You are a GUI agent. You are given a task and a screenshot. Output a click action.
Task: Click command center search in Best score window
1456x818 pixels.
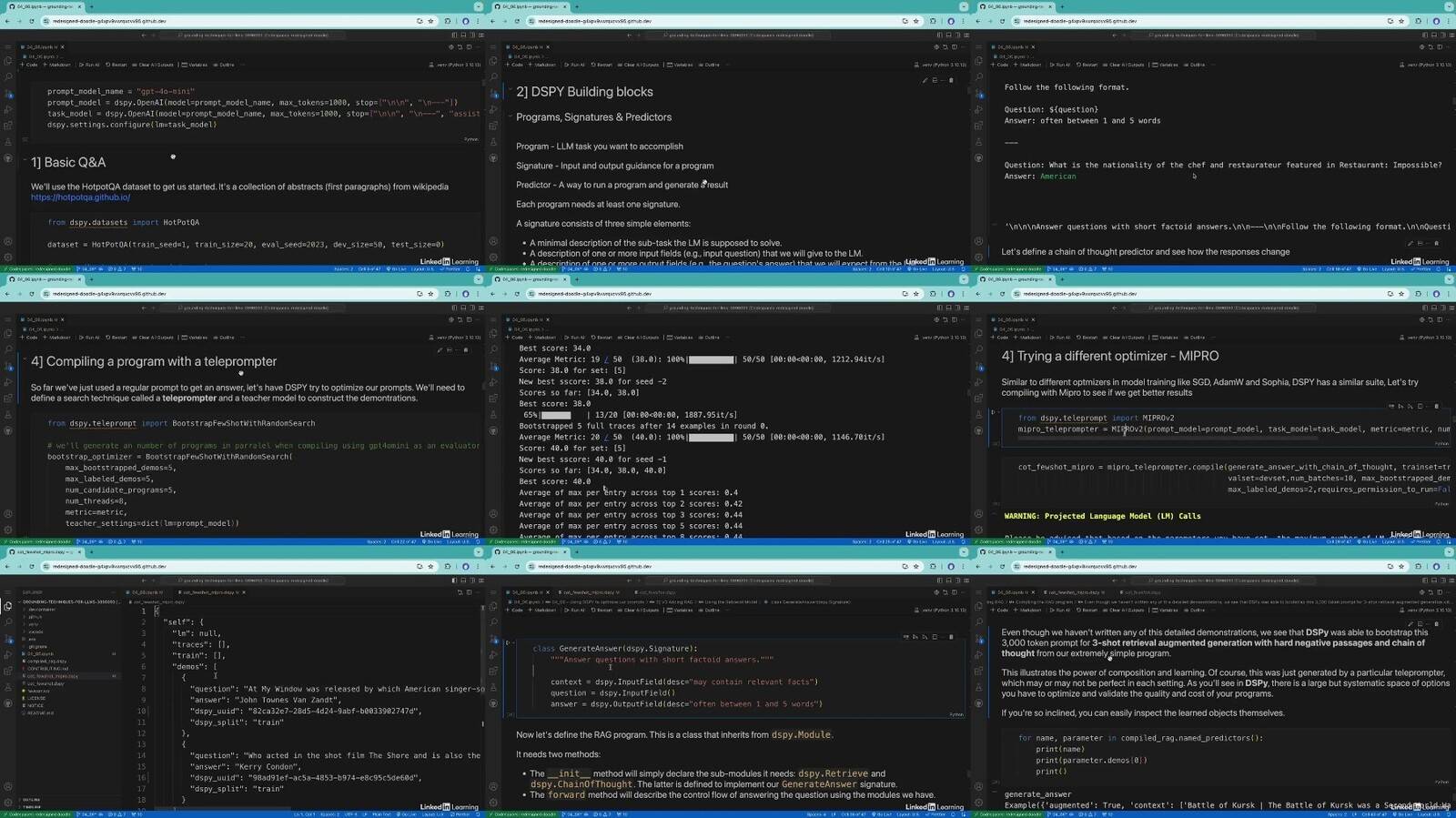[738, 308]
